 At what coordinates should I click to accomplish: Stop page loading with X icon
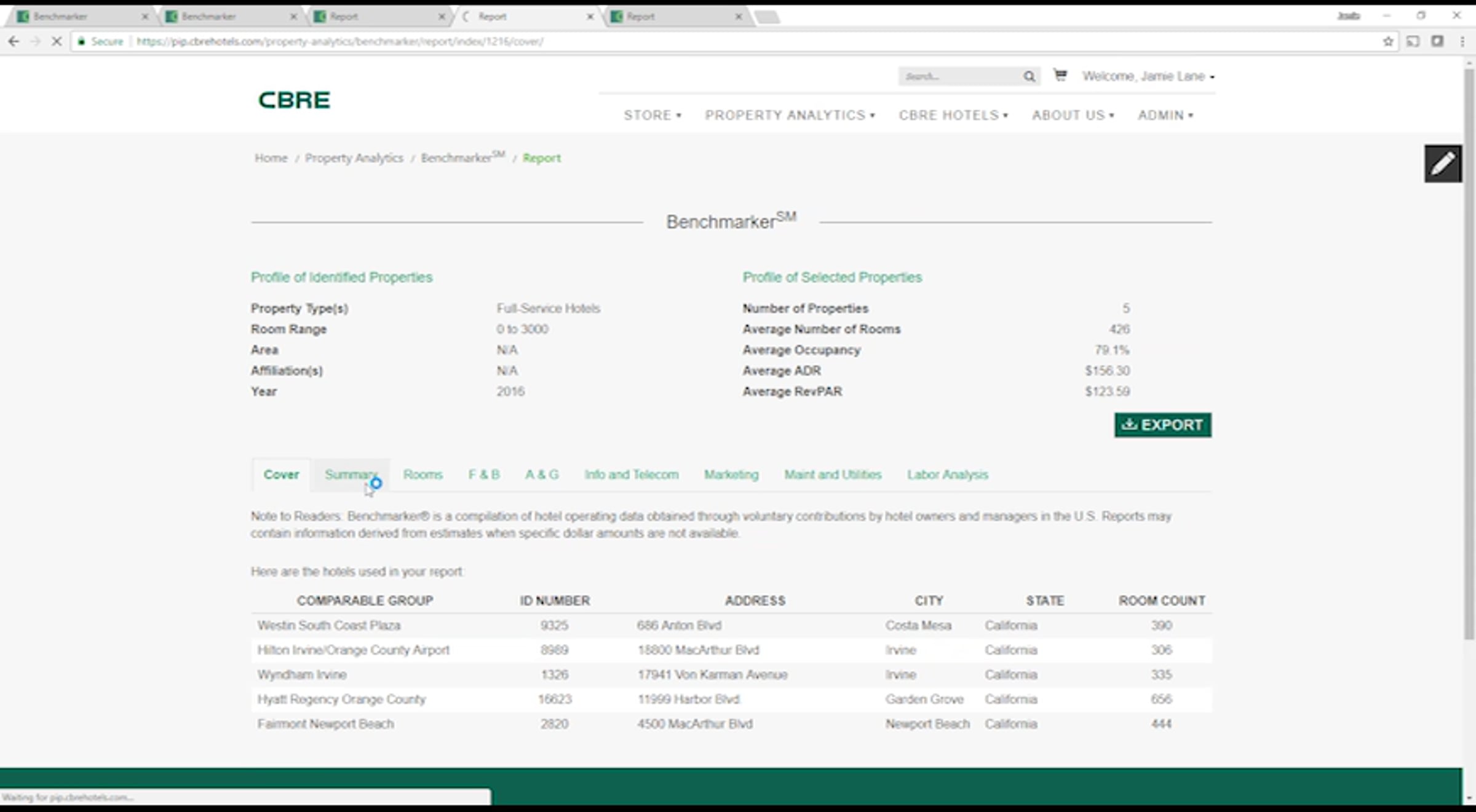pyautogui.click(x=56, y=41)
